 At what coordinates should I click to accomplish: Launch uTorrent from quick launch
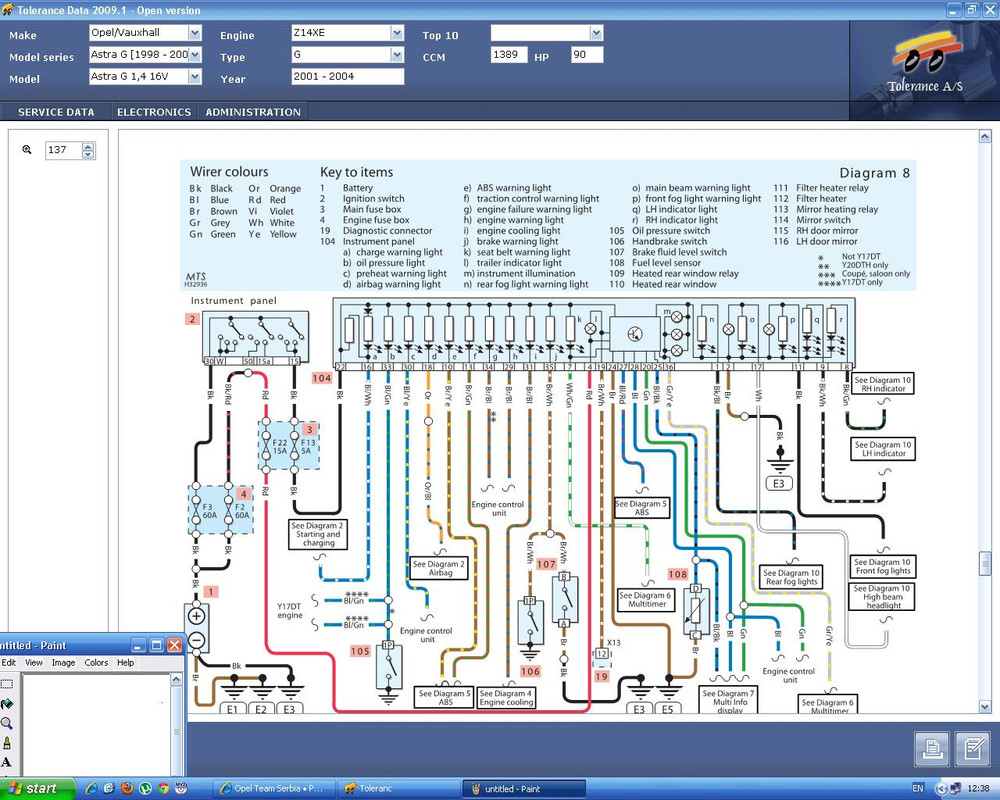pos(145,789)
